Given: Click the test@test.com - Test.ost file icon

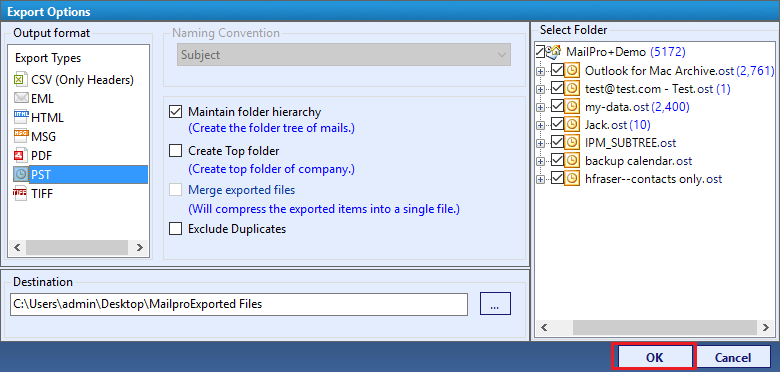Looking at the screenshot, I should [572, 89].
